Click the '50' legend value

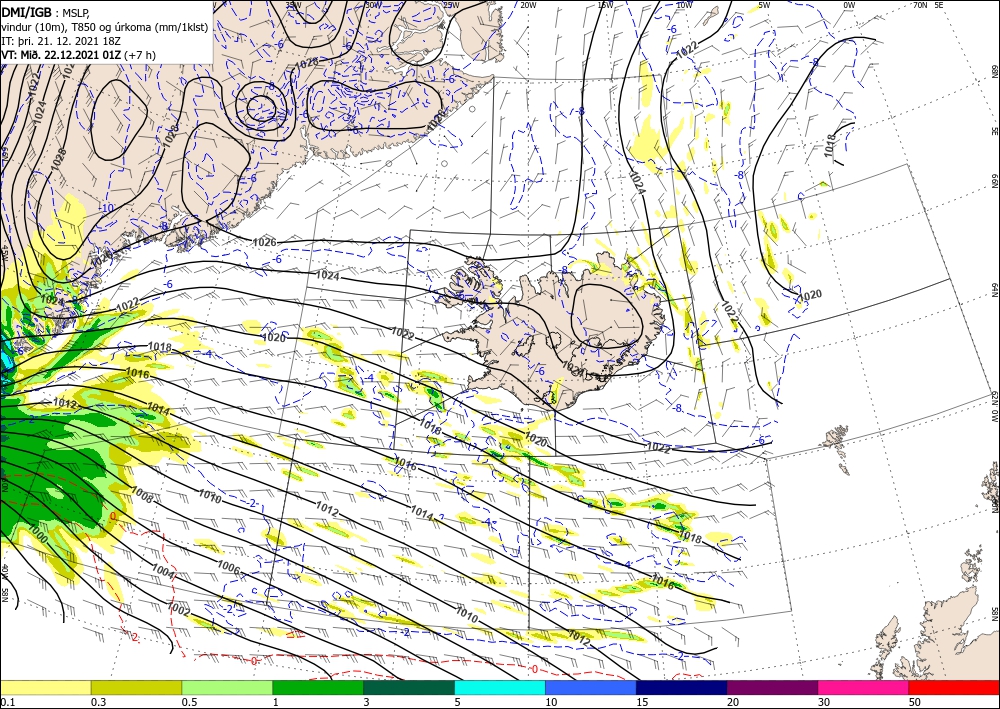coord(915,702)
